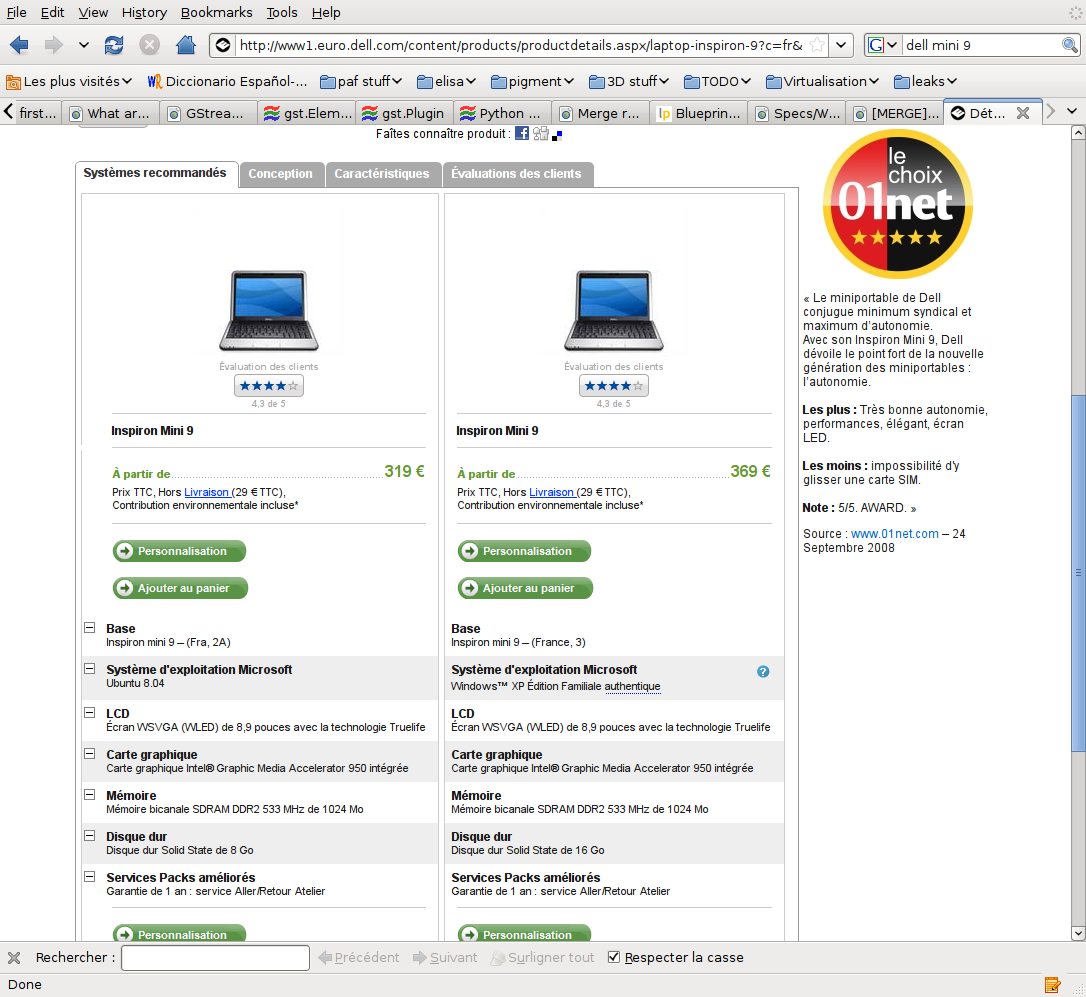List all tabs dropdown arrow
1086x997 pixels.
(x=1072, y=112)
